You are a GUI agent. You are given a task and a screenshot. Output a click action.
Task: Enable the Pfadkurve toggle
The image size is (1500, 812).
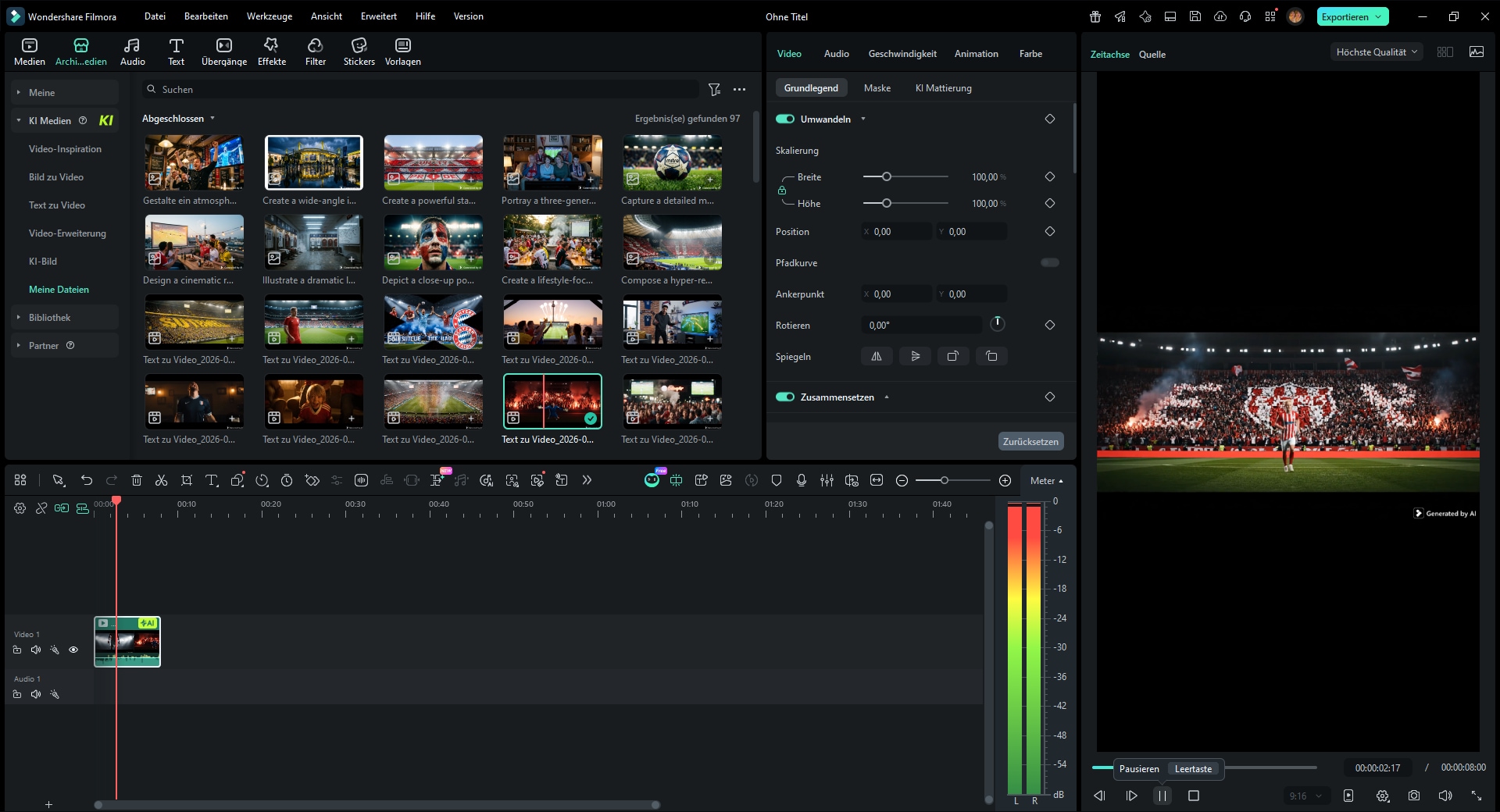pyautogui.click(x=1049, y=262)
